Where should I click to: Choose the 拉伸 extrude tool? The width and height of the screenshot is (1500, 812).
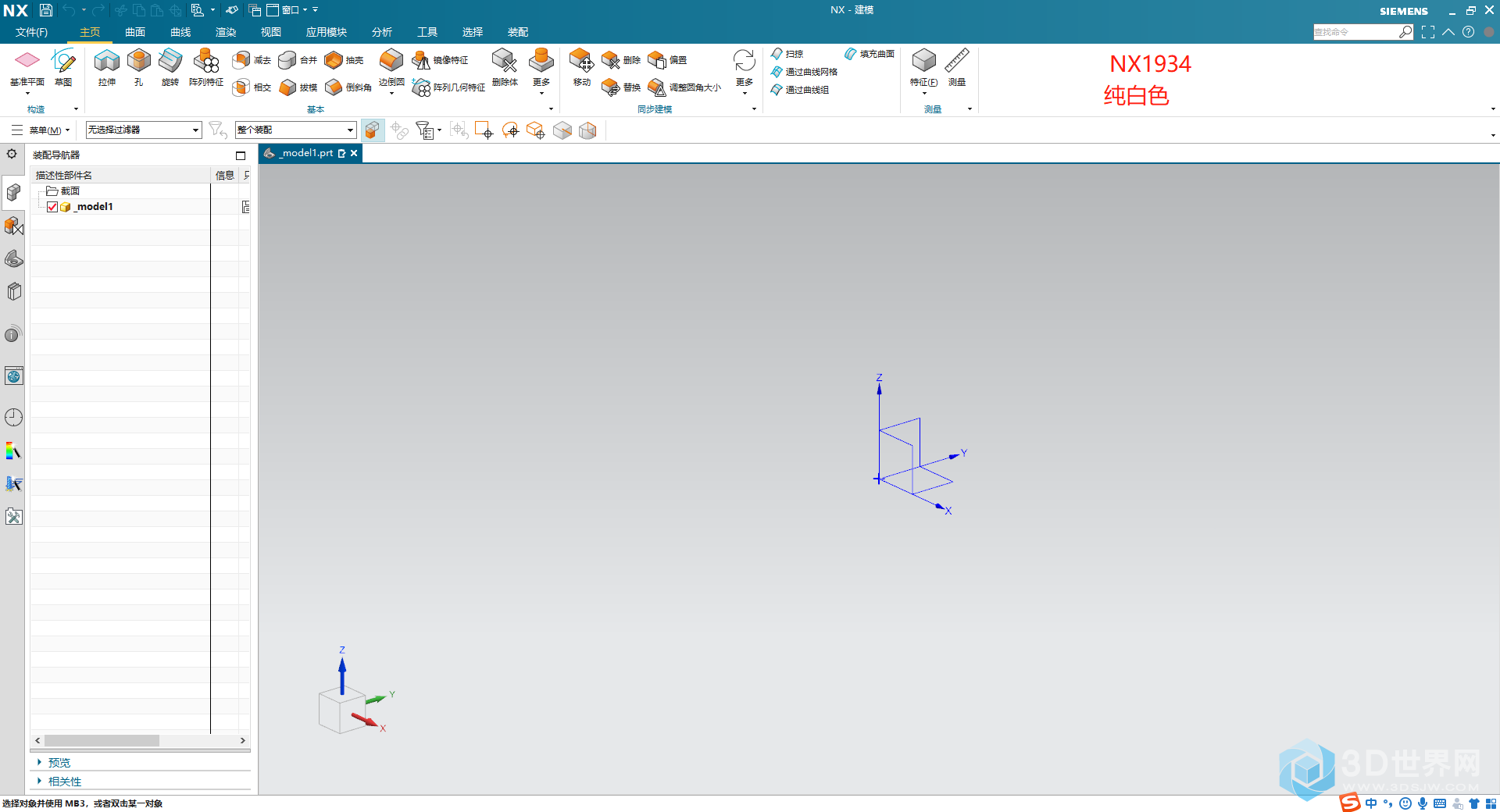tap(107, 66)
